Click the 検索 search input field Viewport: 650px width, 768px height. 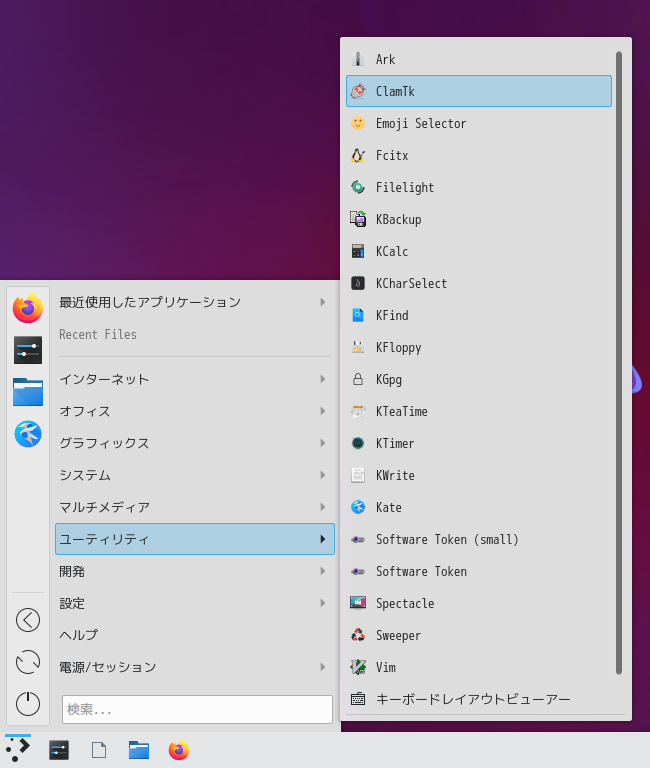[197, 709]
